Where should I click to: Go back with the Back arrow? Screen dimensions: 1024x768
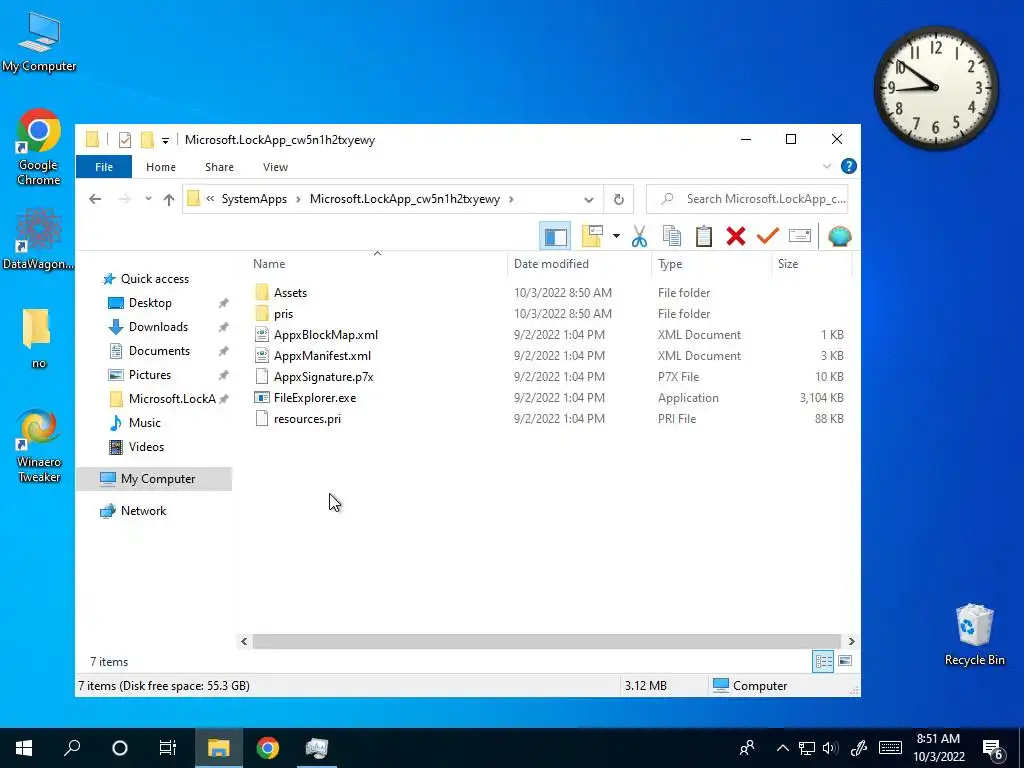pos(95,199)
